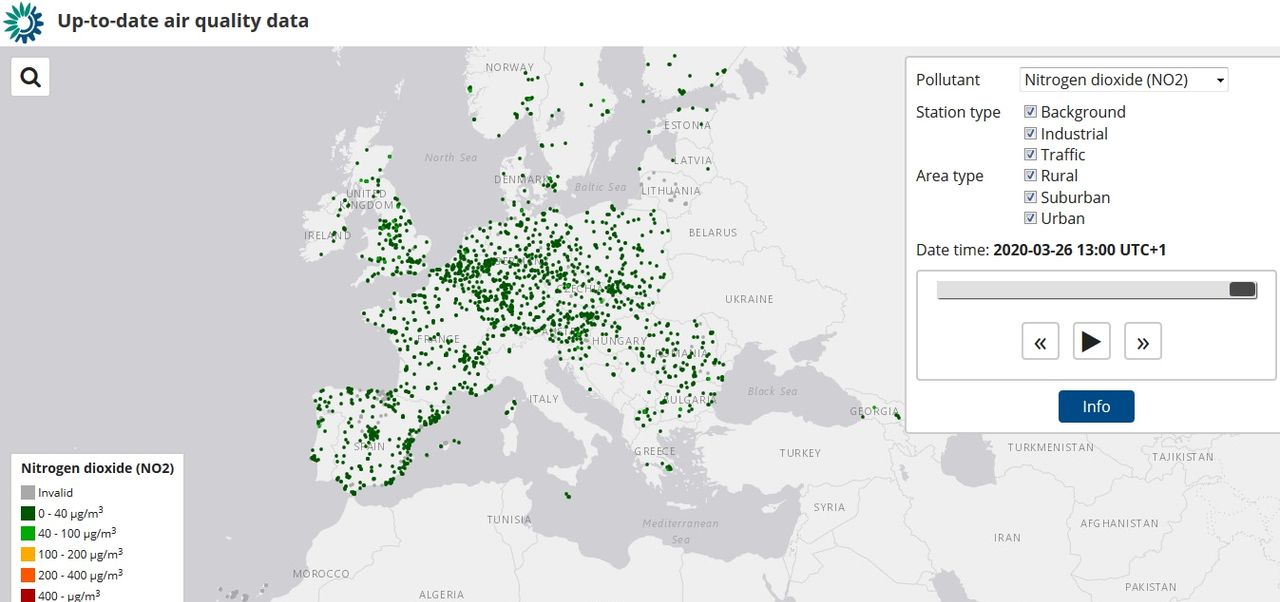Click the light green 40 - 100 legend swatch
This screenshot has height=602, width=1280.
tap(28, 533)
